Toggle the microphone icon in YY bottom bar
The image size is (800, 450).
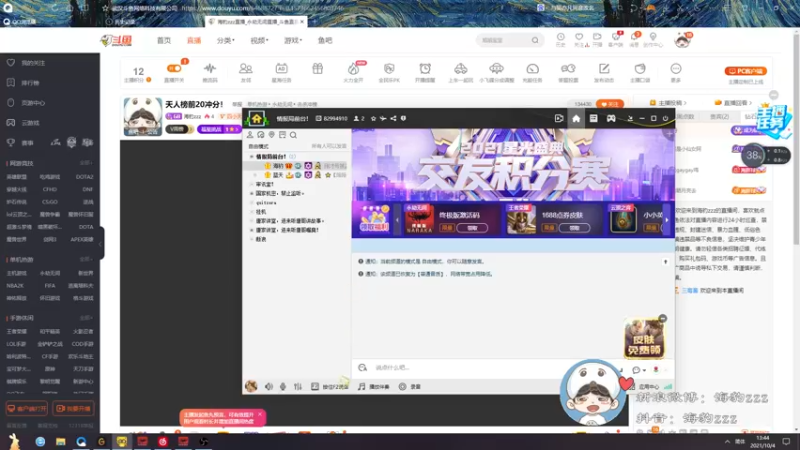click(283, 387)
